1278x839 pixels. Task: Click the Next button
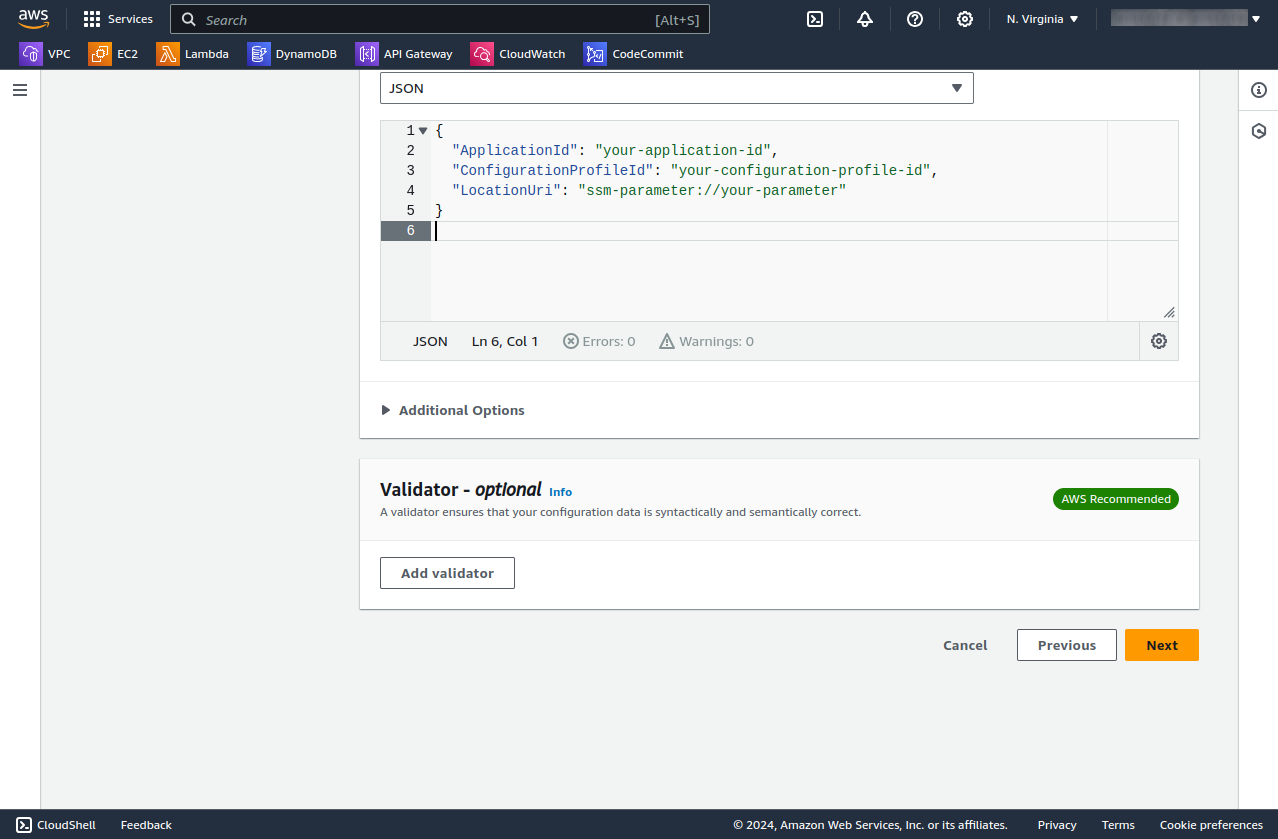1162,645
